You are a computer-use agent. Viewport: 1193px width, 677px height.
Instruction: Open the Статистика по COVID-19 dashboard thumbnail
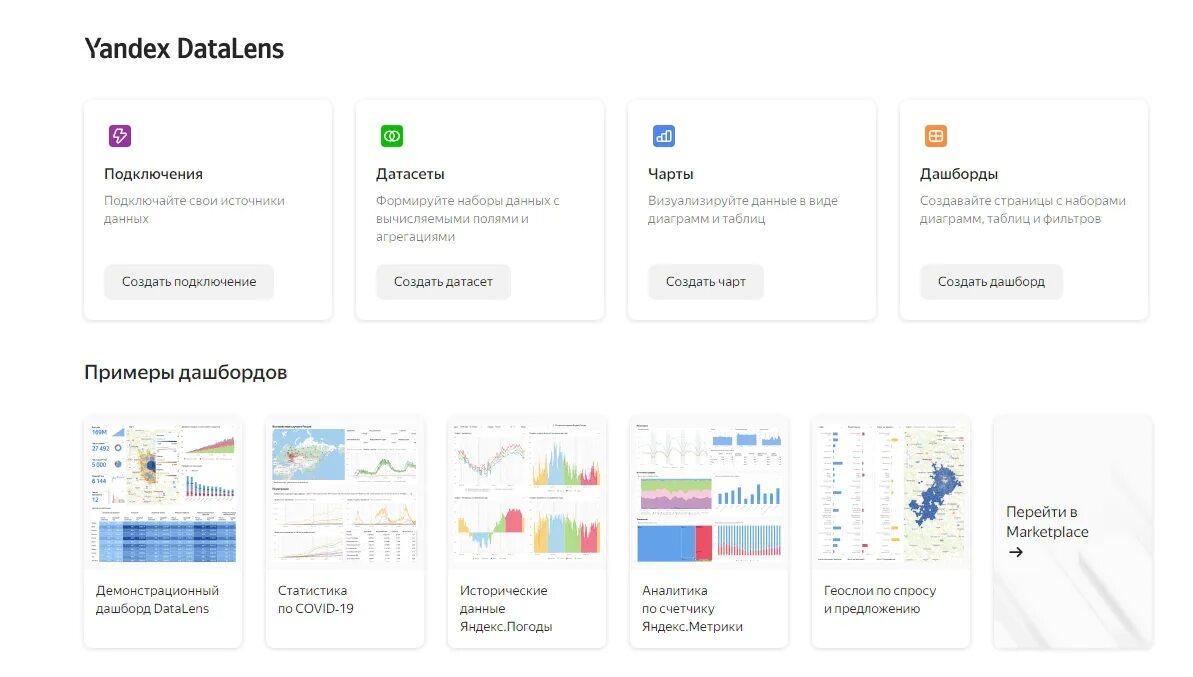coord(345,493)
